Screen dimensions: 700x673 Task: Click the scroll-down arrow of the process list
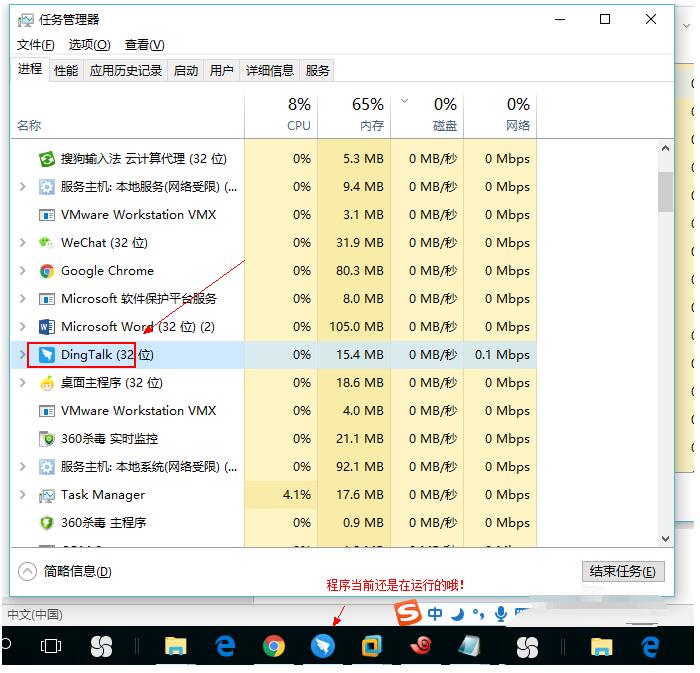point(666,539)
